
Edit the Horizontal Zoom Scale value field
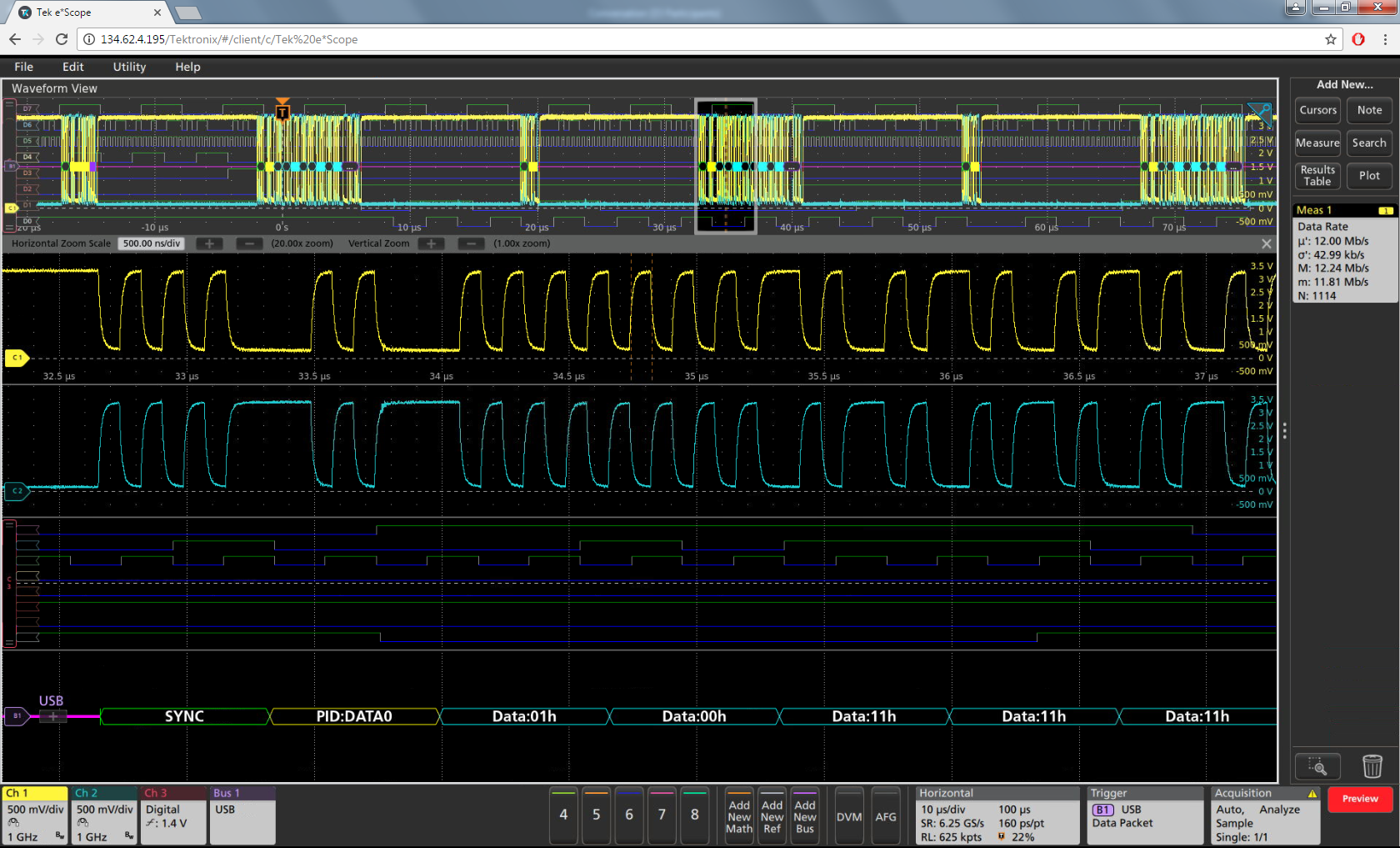(151, 243)
